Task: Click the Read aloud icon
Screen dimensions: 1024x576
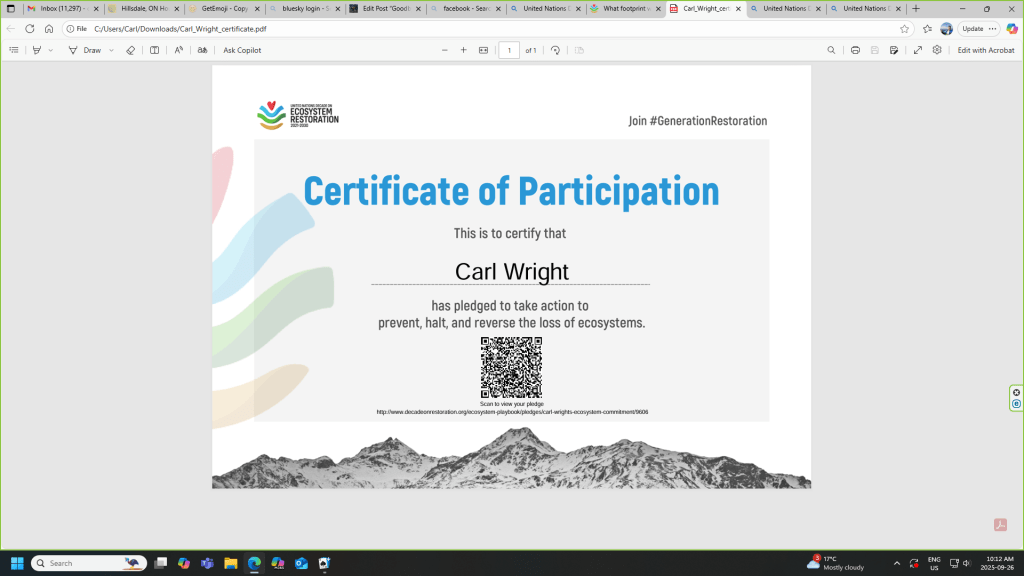Action: [x=179, y=50]
